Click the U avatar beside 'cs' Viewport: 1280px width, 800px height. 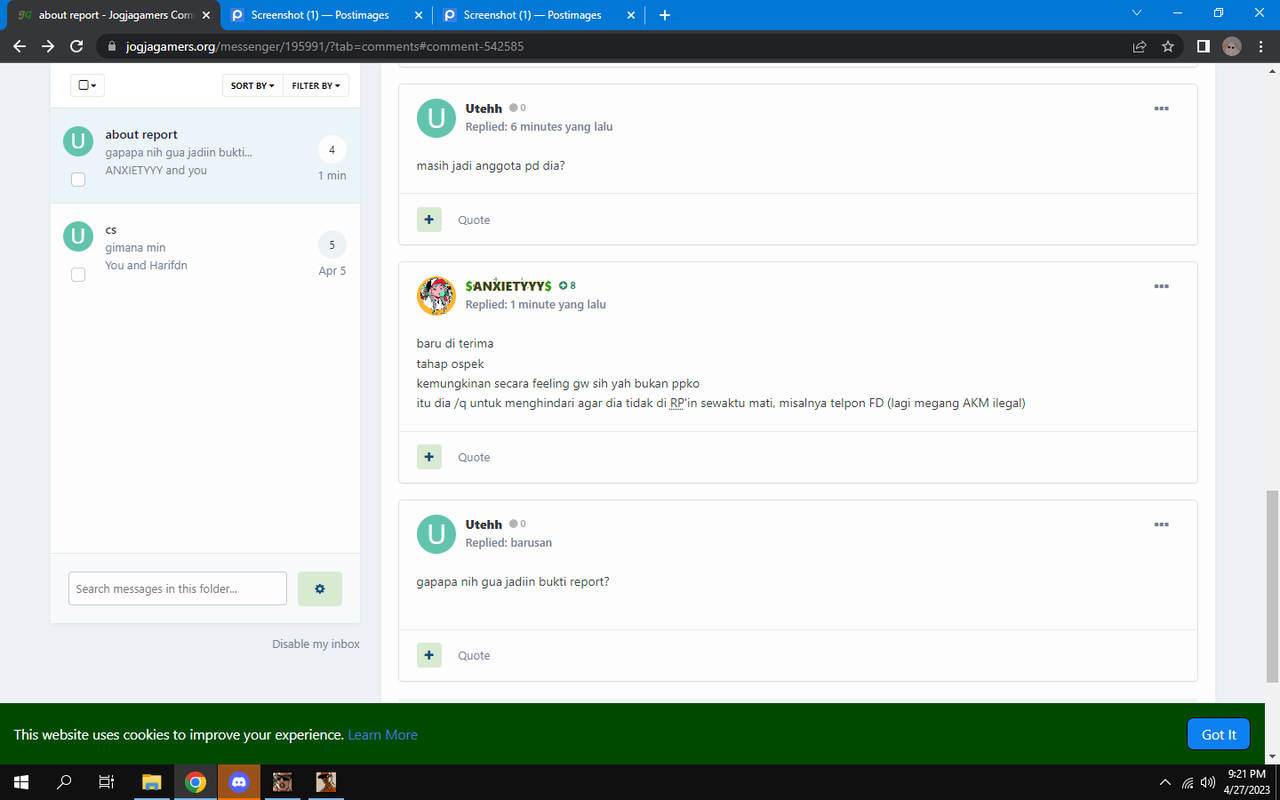[x=78, y=236]
